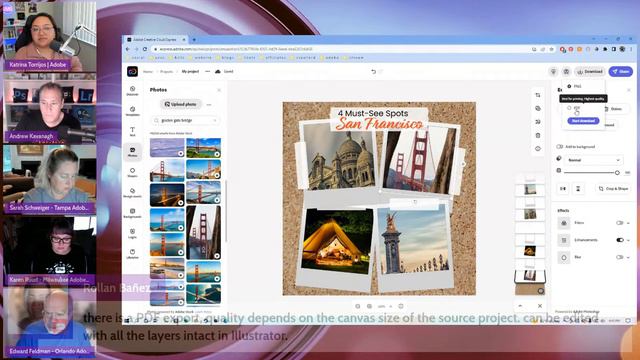Click the flip vertical icon
This screenshot has height=360, width=640.
tap(578, 189)
